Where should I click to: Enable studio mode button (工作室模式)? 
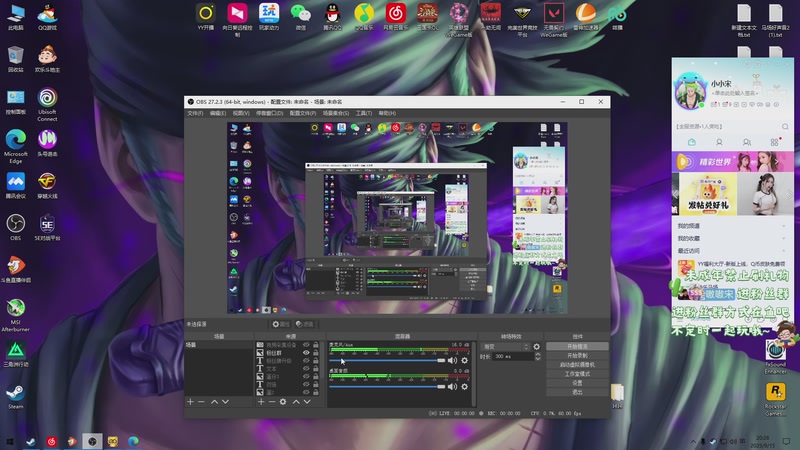click(x=577, y=374)
